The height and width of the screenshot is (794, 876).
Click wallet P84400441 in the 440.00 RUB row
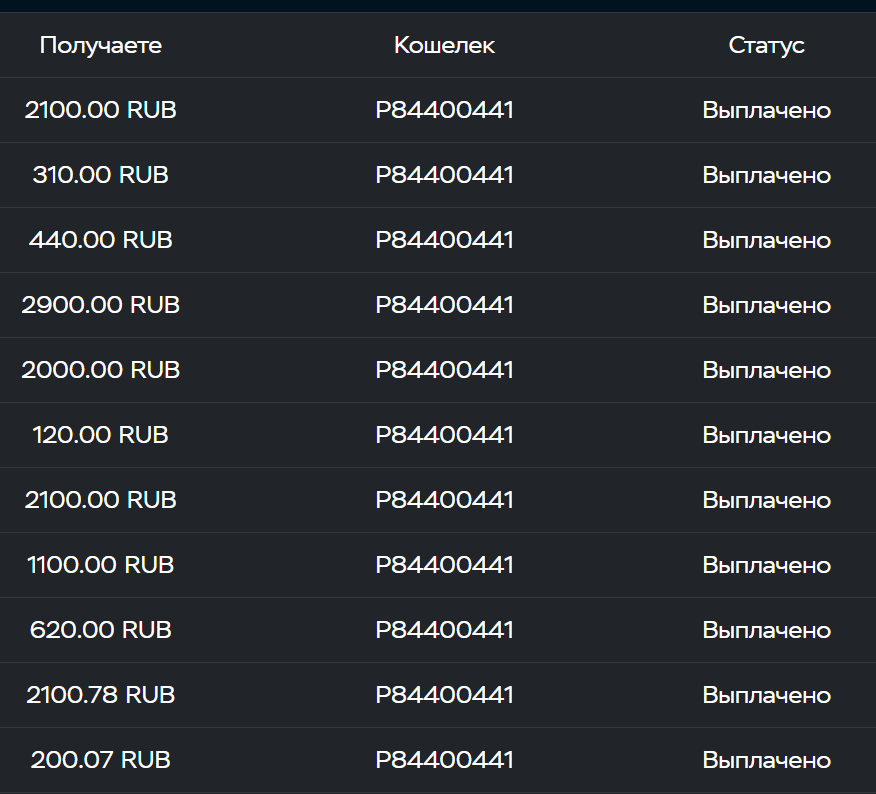pyautogui.click(x=444, y=240)
